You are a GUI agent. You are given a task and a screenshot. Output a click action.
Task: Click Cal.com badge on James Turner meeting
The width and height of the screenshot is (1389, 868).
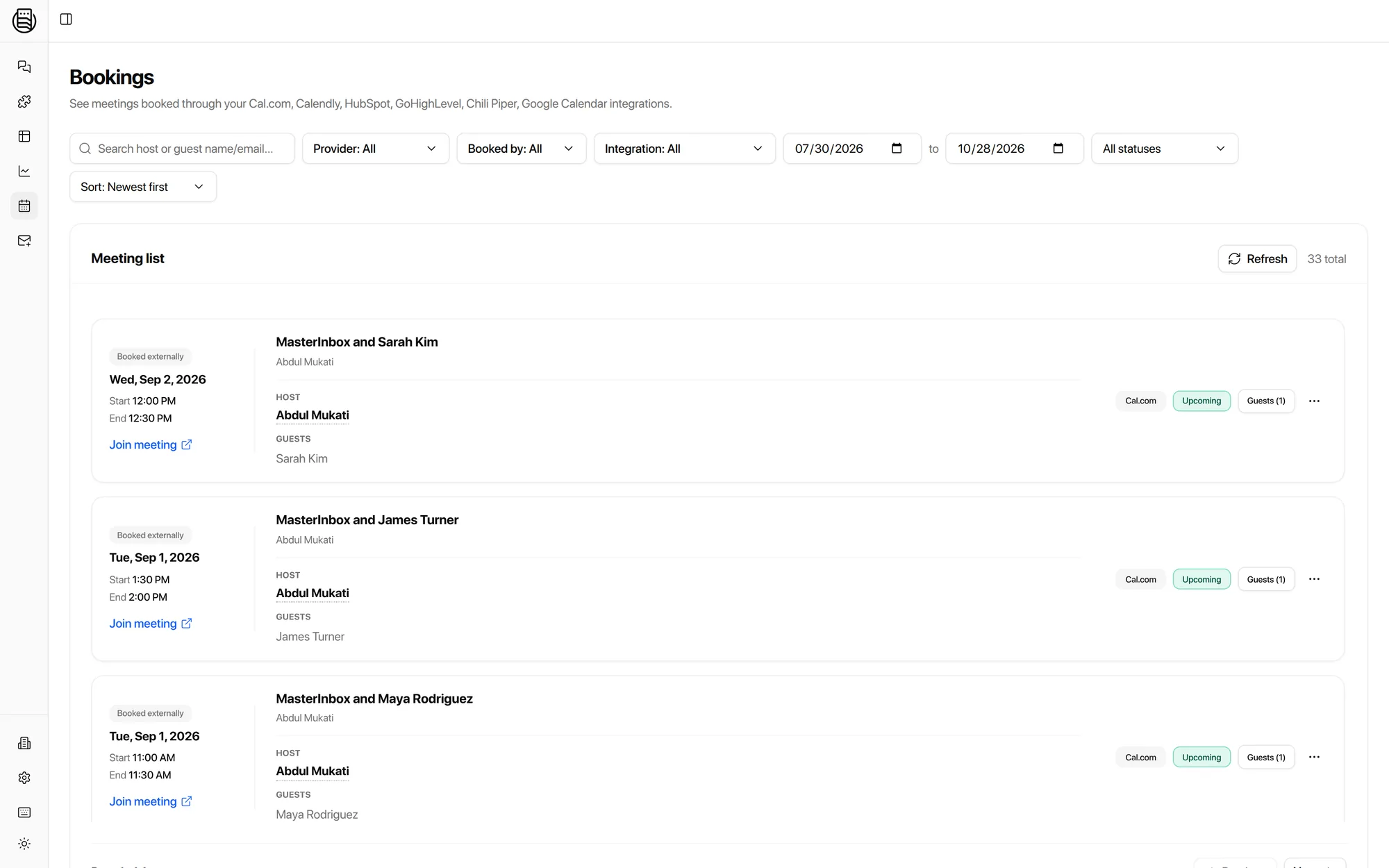point(1140,579)
